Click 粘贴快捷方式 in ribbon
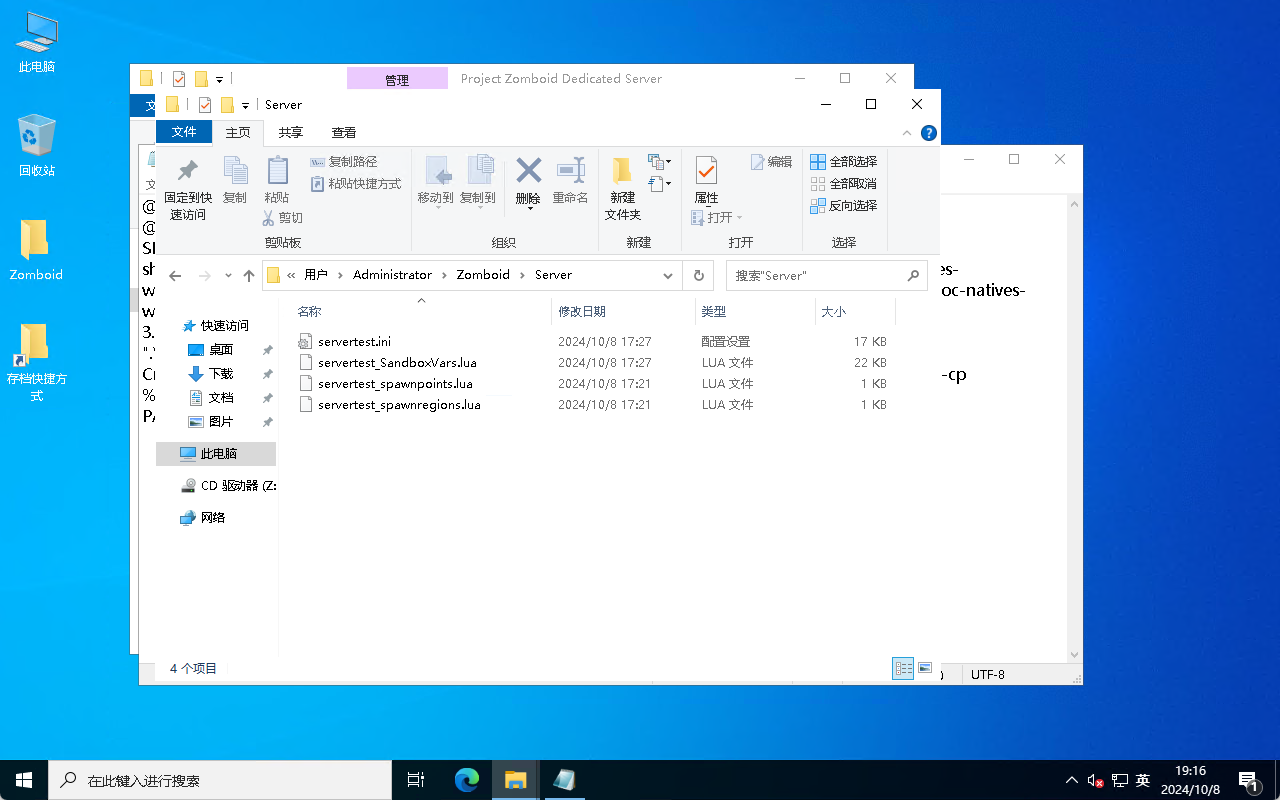1280x800 pixels. [356, 184]
